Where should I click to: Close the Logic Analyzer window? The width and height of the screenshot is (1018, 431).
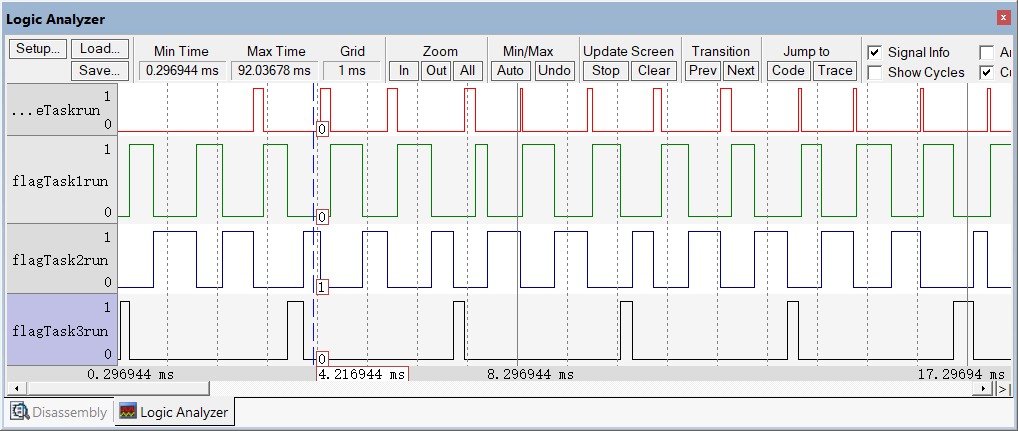pos(1002,19)
